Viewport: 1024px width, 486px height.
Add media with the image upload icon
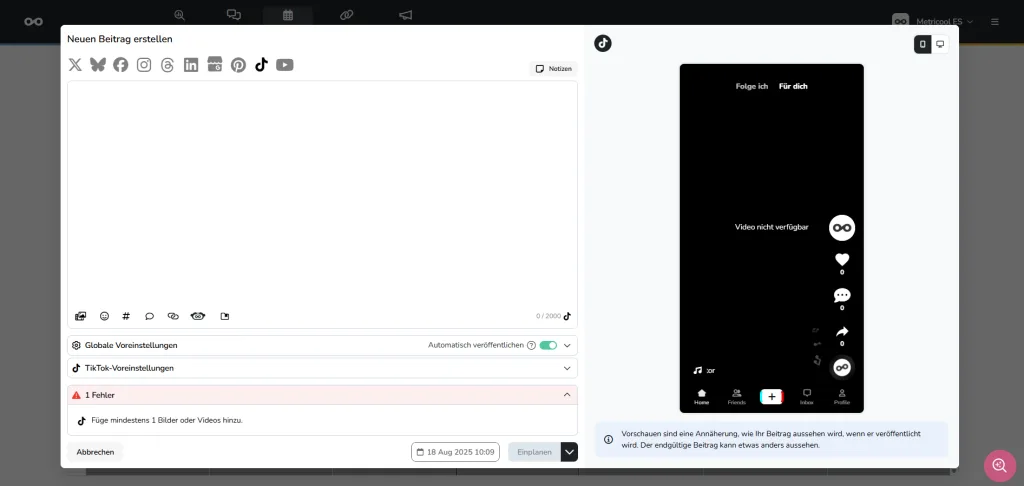click(81, 316)
